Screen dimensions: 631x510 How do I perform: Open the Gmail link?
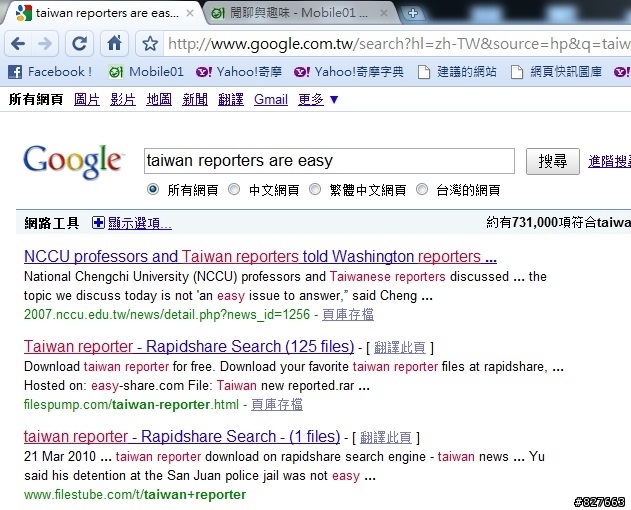[x=271, y=99]
